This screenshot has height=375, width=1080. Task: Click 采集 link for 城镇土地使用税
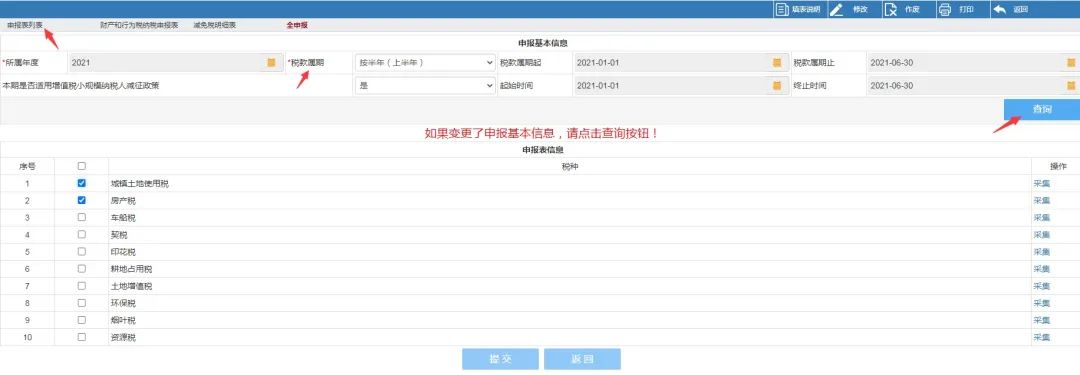click(x=1041, y=184)
